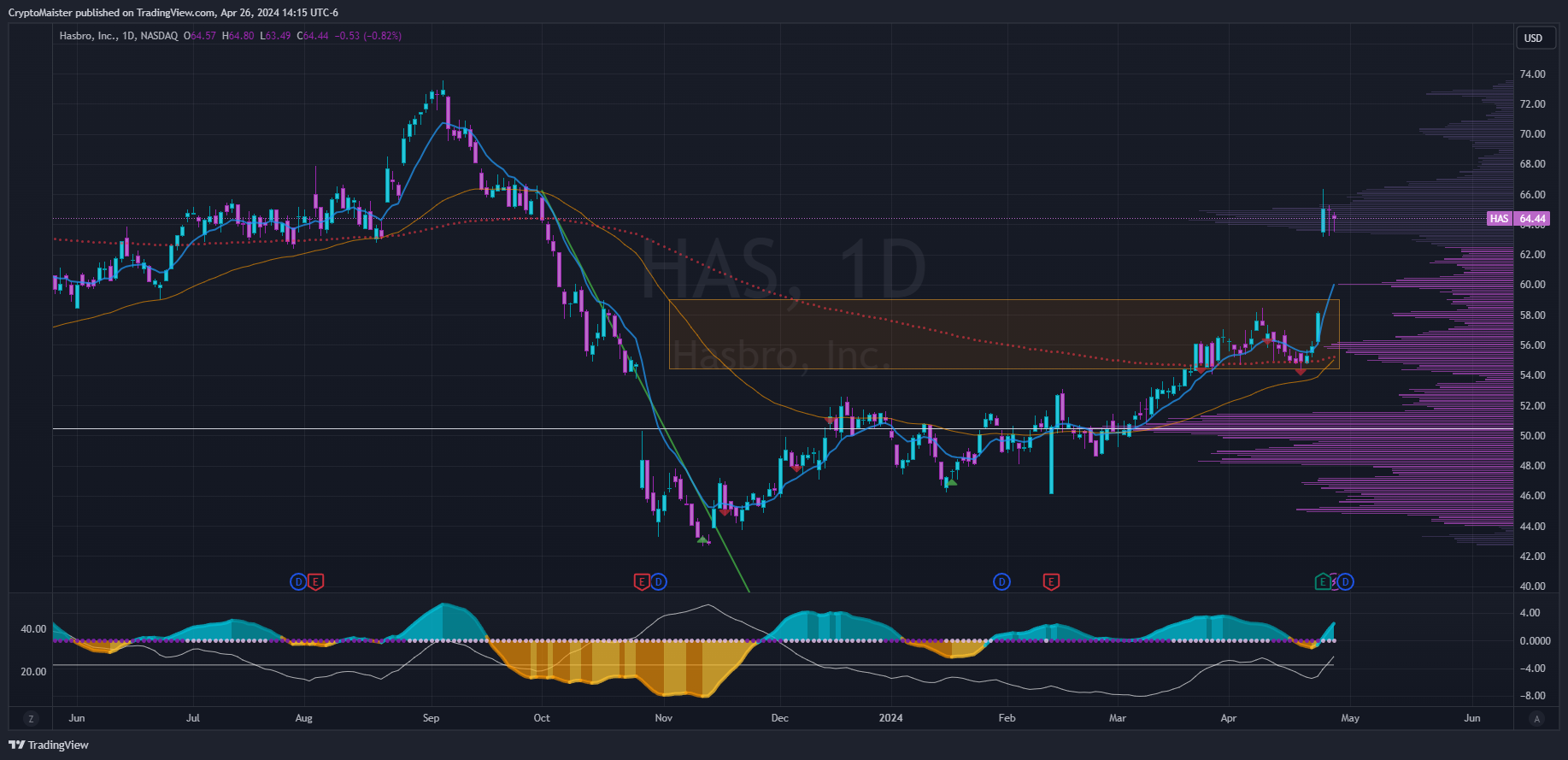Image resolution: width=1568 pixels, height=760 pixels.
Task: Click the 40.00 indicator scale label on left
Action: 33,629
